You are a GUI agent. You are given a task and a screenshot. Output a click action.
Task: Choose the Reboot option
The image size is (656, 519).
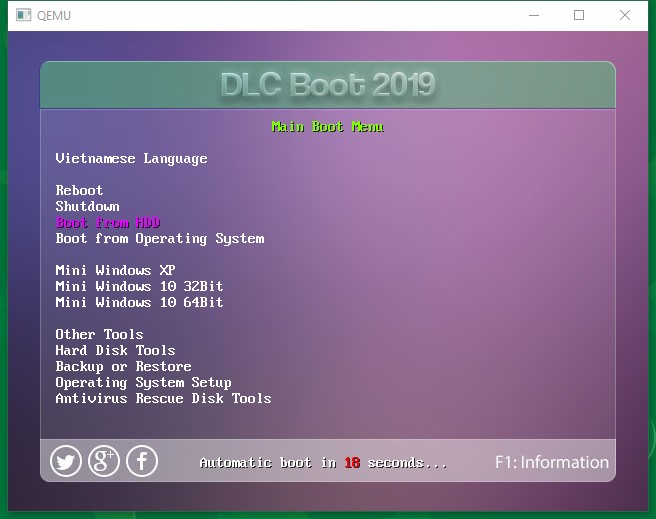(79, 190)
